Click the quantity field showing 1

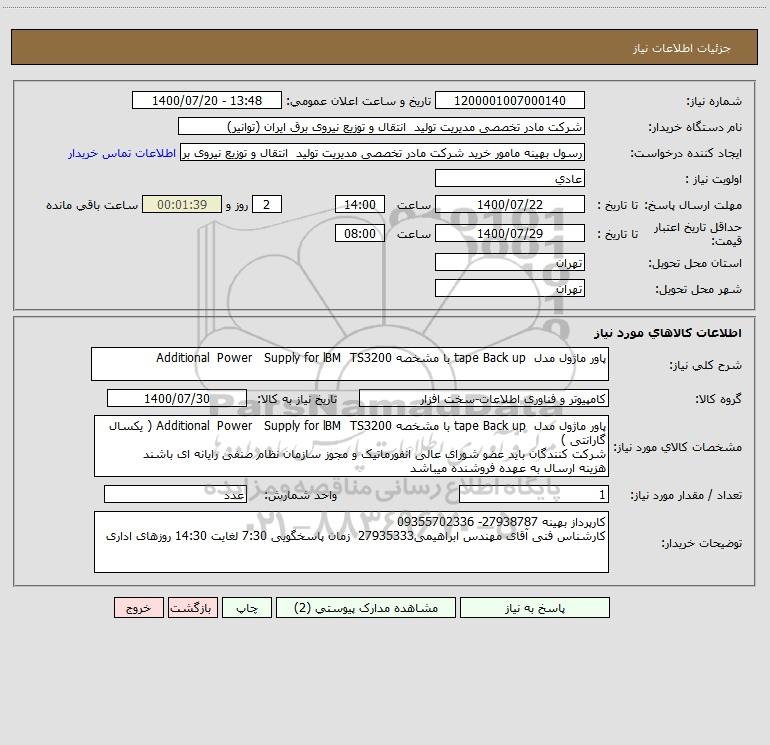point(534,494)
